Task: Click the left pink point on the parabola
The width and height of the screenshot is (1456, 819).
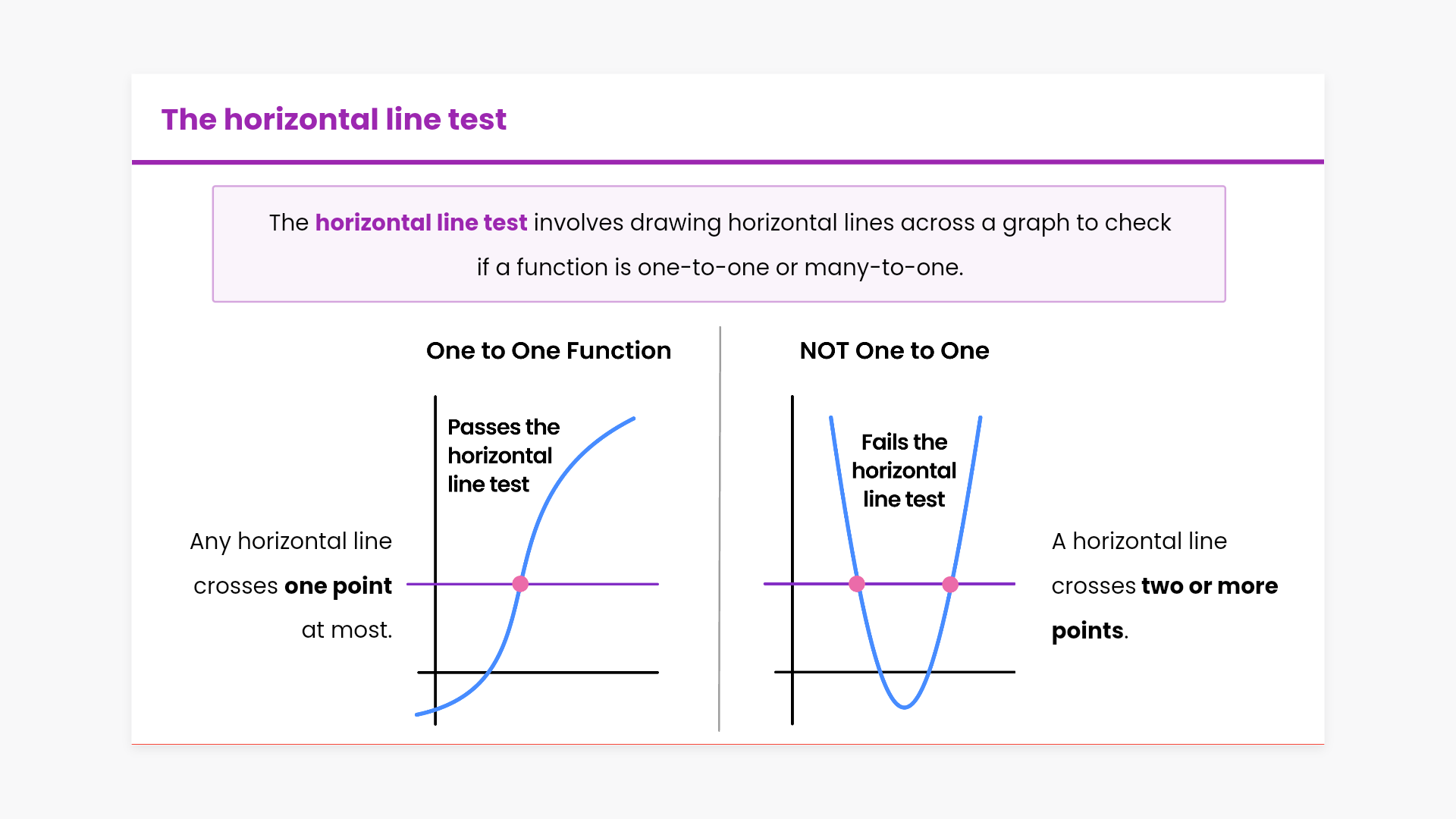Action: 857,584
